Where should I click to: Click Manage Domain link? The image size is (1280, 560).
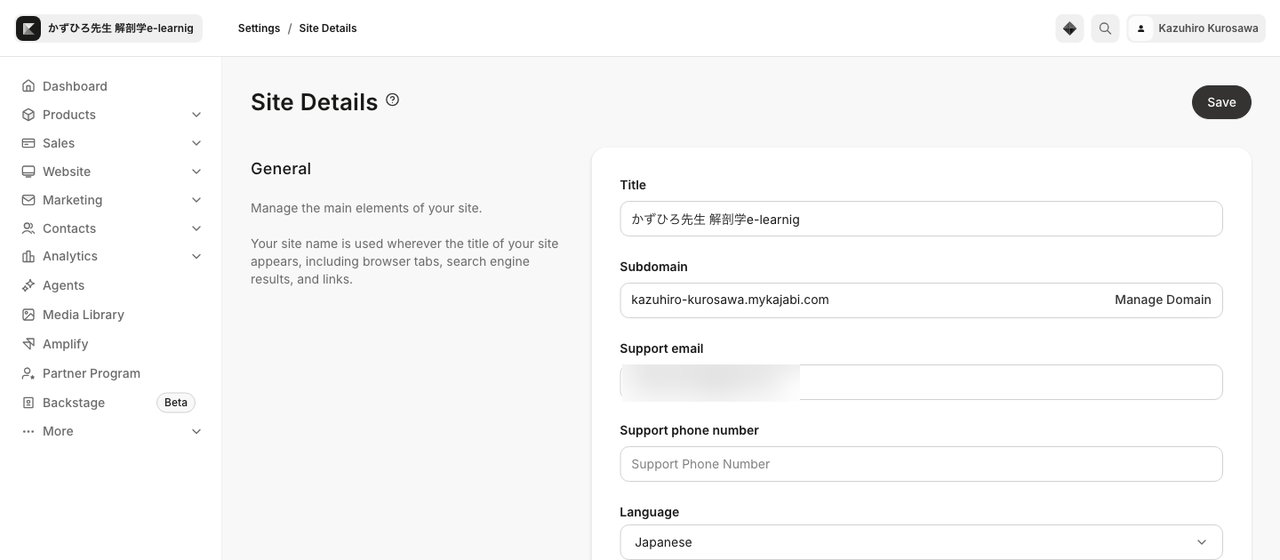tap(1163, 300)
